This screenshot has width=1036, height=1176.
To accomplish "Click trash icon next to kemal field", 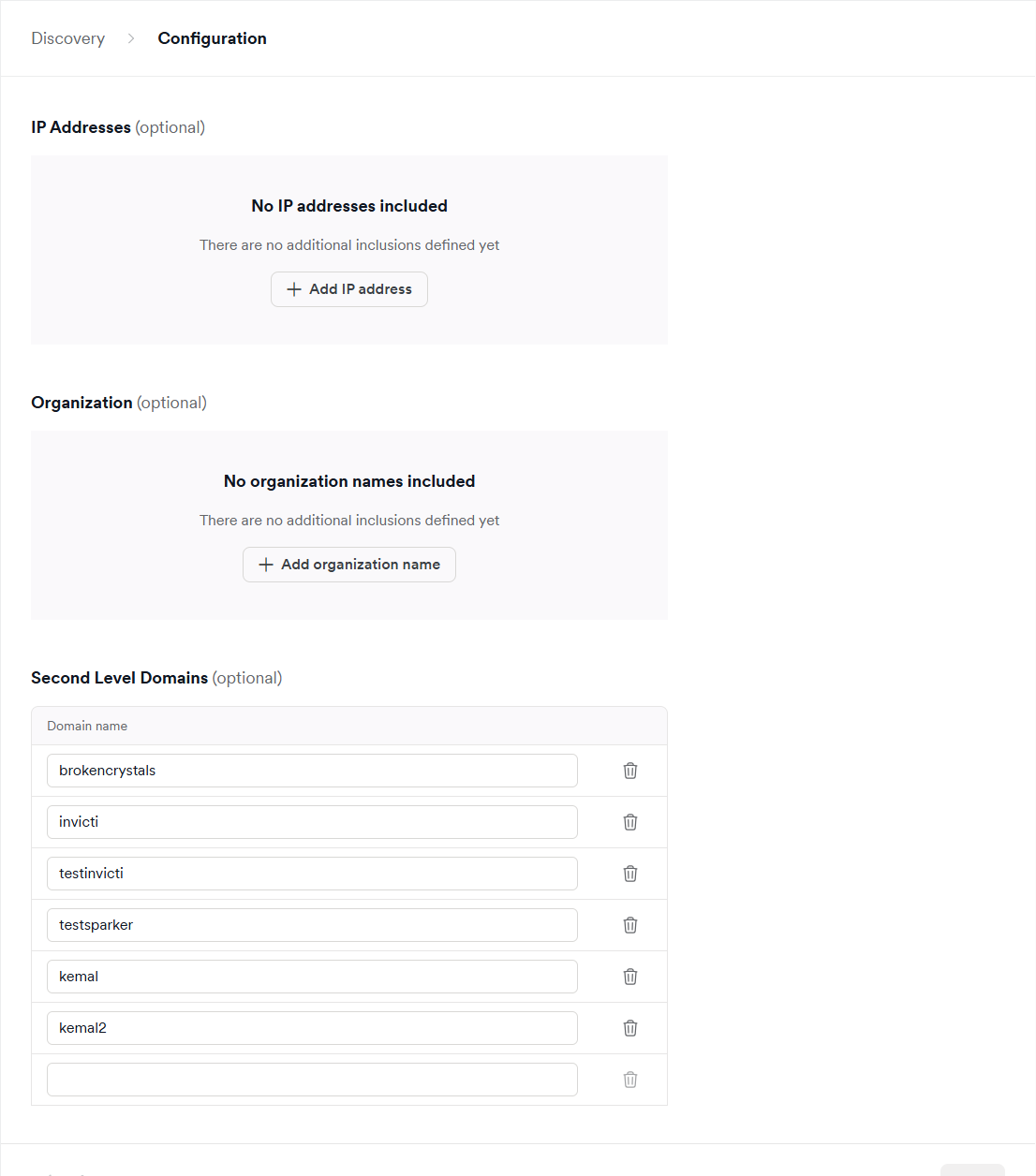I will coord(630,977).
